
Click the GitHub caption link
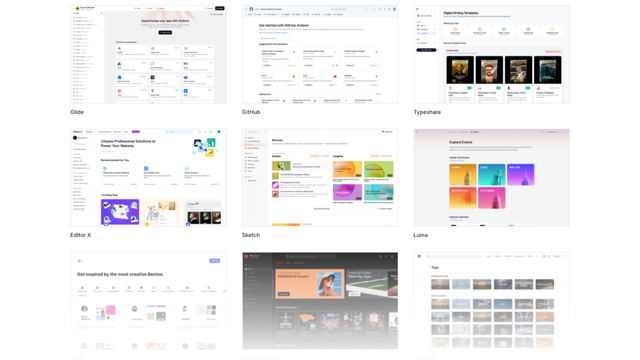251,112
